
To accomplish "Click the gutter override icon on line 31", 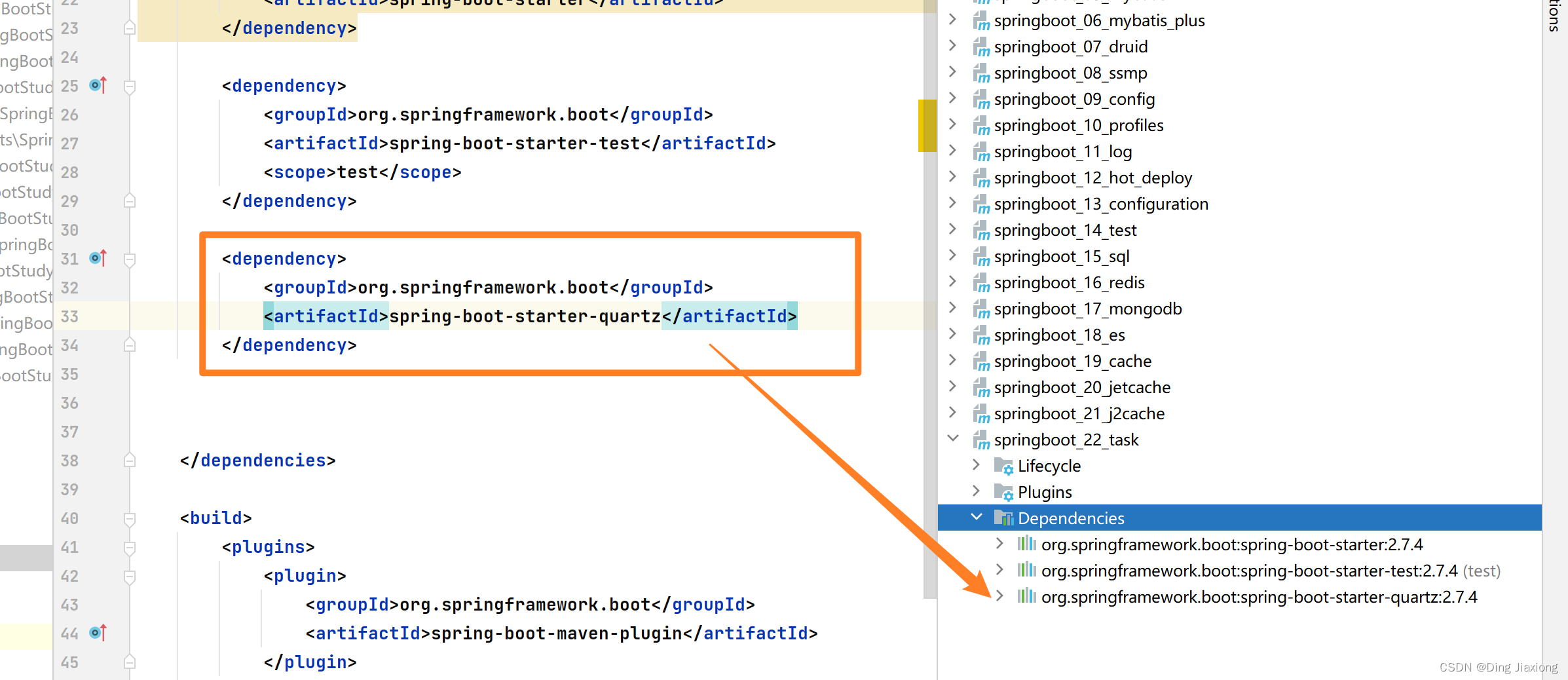I will 98,258.
